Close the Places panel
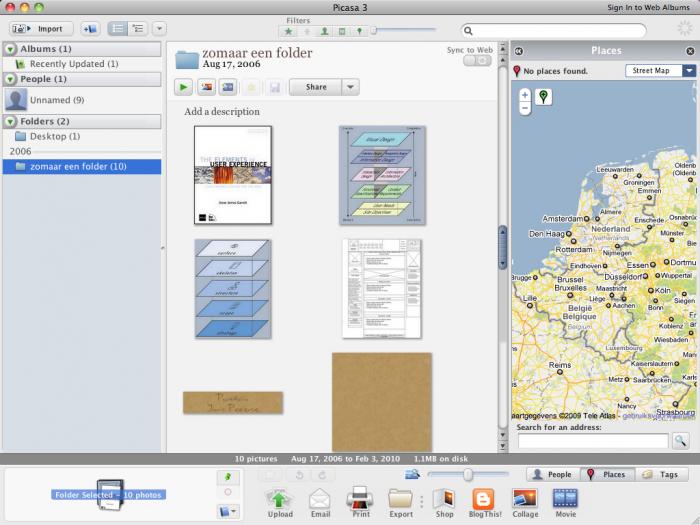700x525 pixels. pos(690,51)
